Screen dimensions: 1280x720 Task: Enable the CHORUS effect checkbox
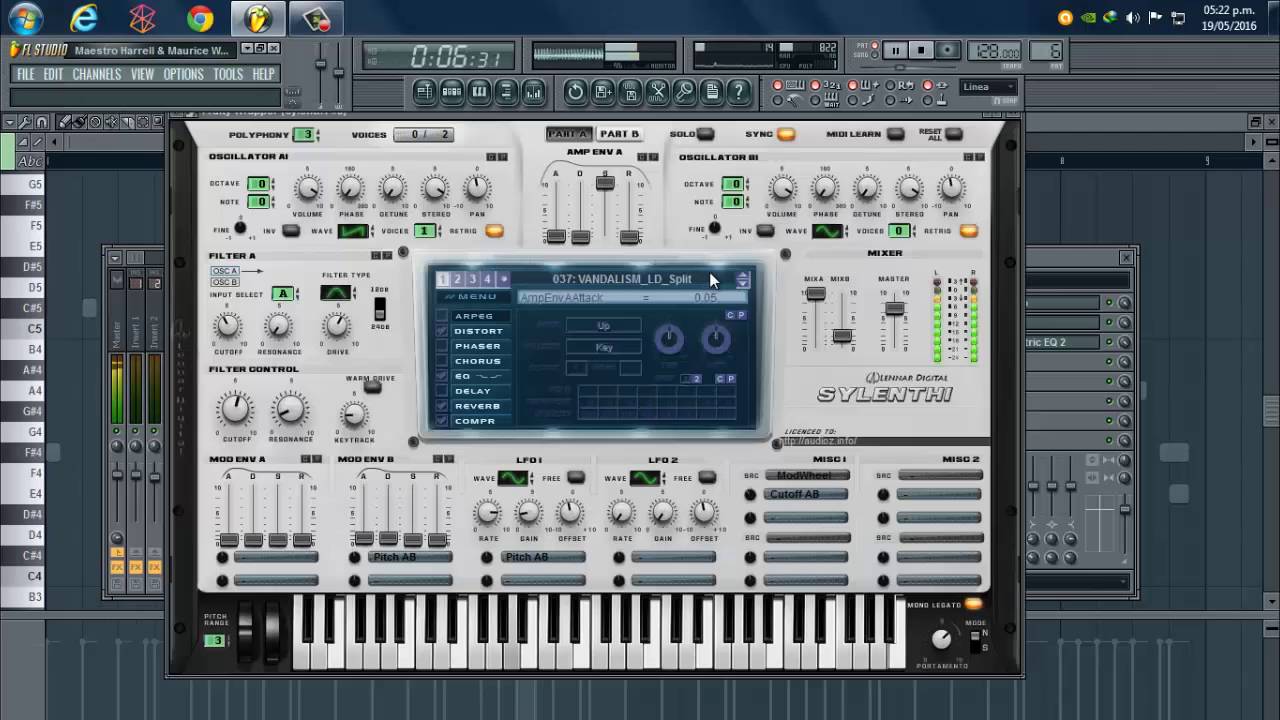click(442, 361)
